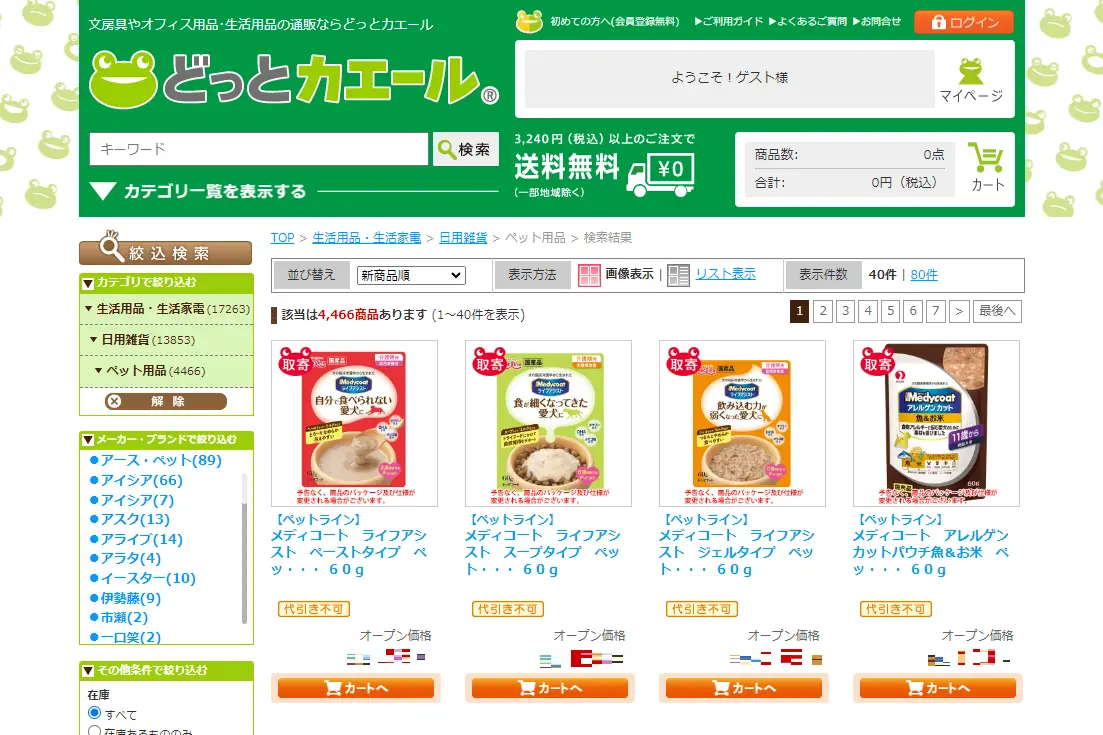Screen dimensions: 1103x735
Task: Switch to list view icon
Action: 678,275
